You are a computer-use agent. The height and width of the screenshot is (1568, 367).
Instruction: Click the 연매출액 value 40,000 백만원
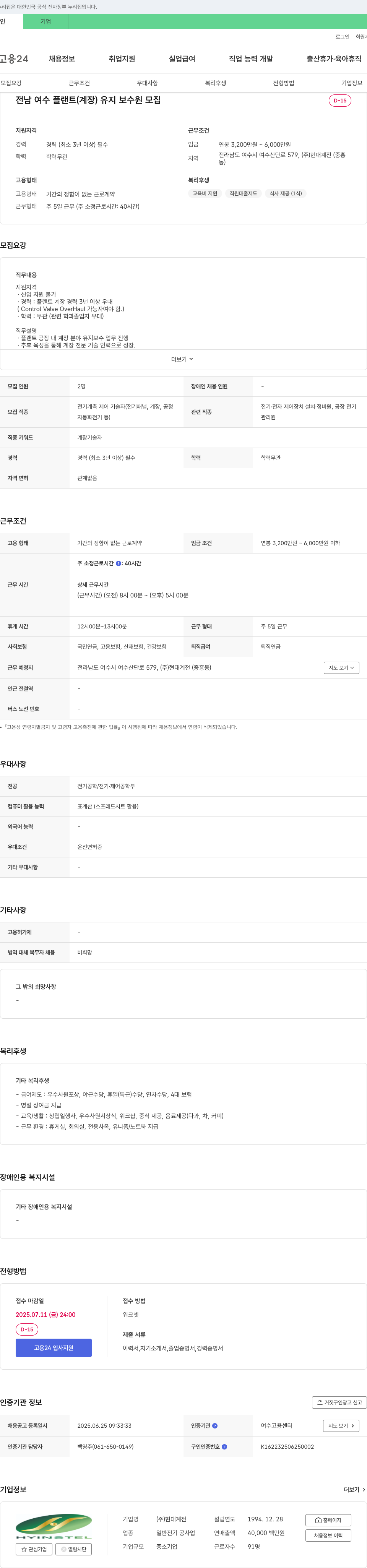click(266, 1533)
